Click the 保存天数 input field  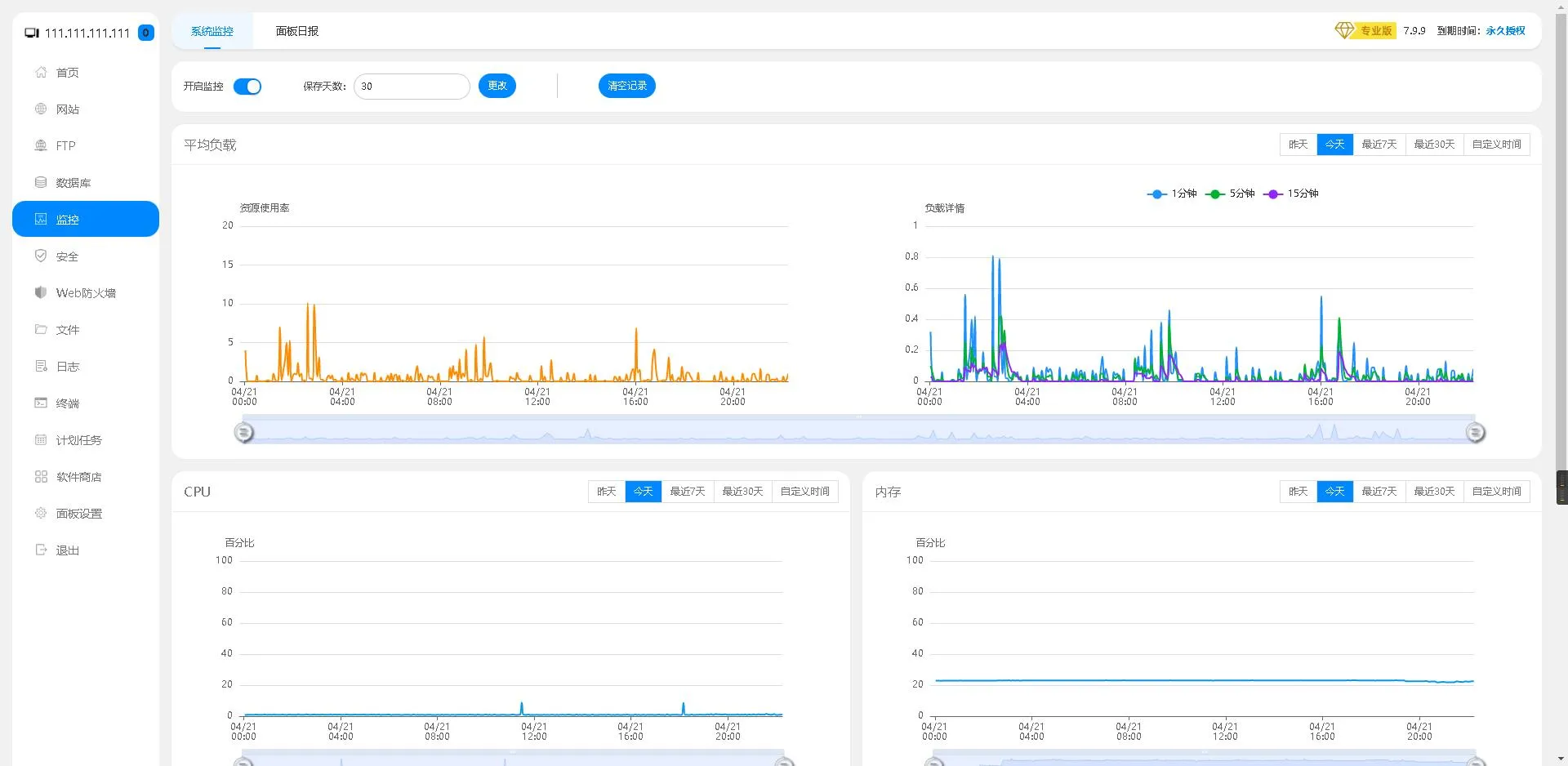point(412,87)
